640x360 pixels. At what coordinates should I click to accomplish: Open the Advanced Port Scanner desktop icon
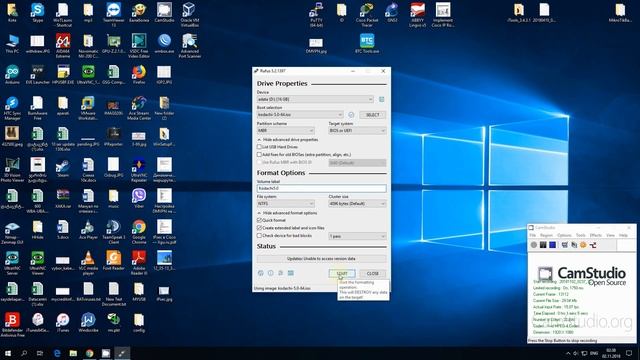(x=189, y=45)
